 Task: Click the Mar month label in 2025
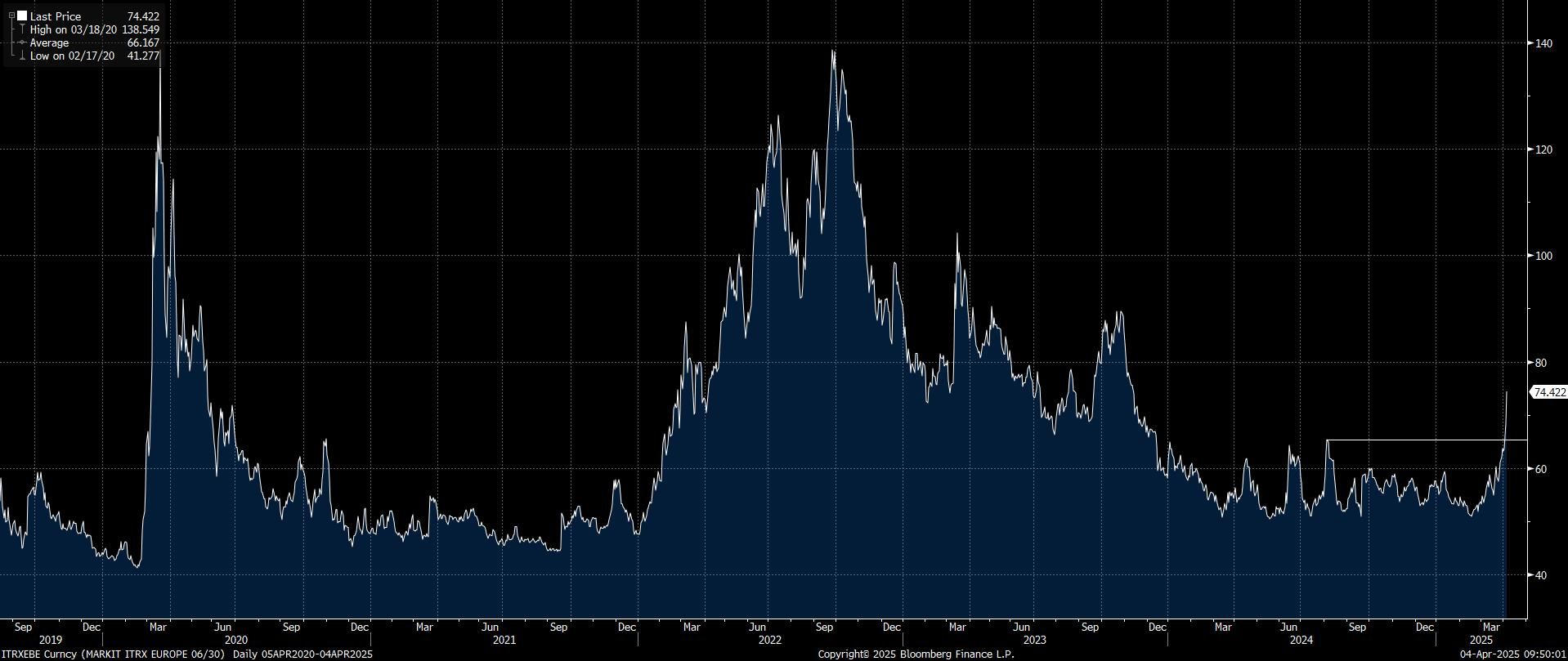click(1491, 628)
